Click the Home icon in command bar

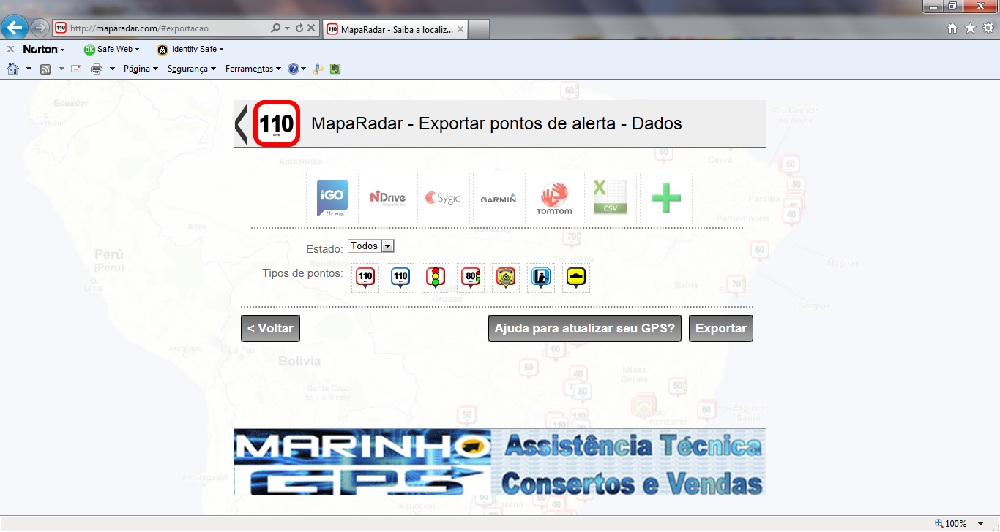[13, 69]
